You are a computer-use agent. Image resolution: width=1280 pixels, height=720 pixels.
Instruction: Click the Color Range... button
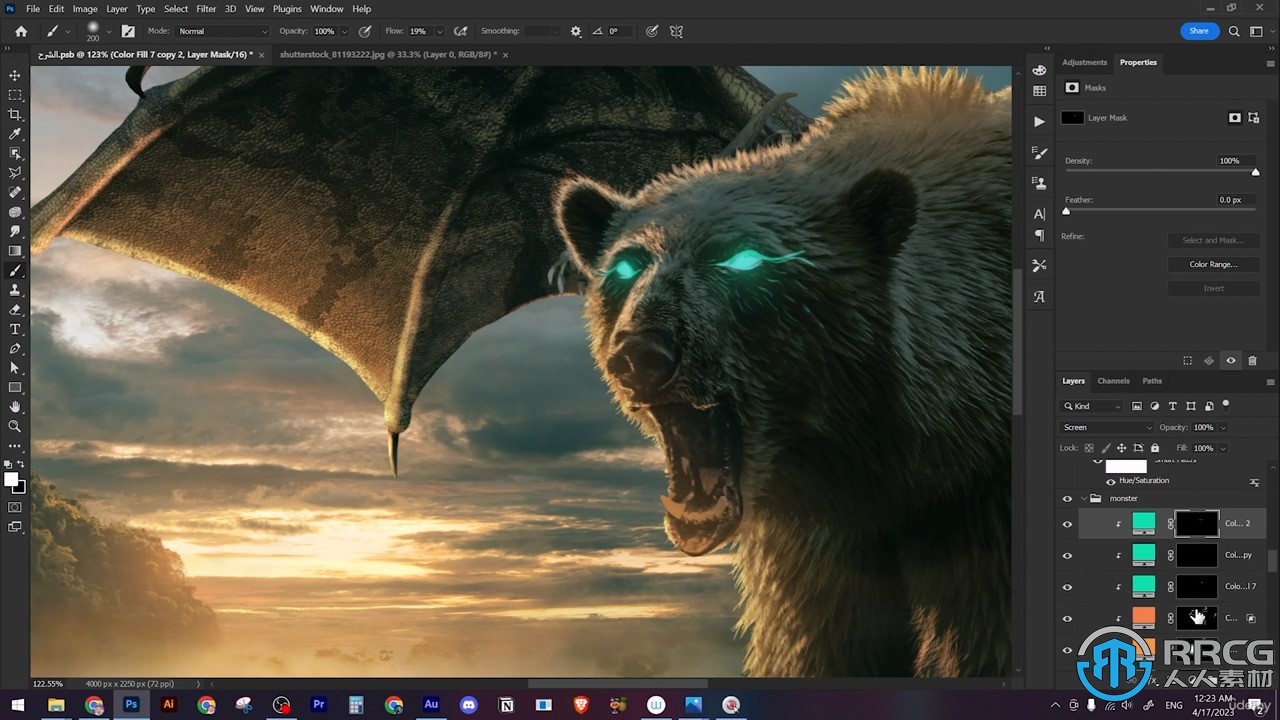tap(1213, 264)
